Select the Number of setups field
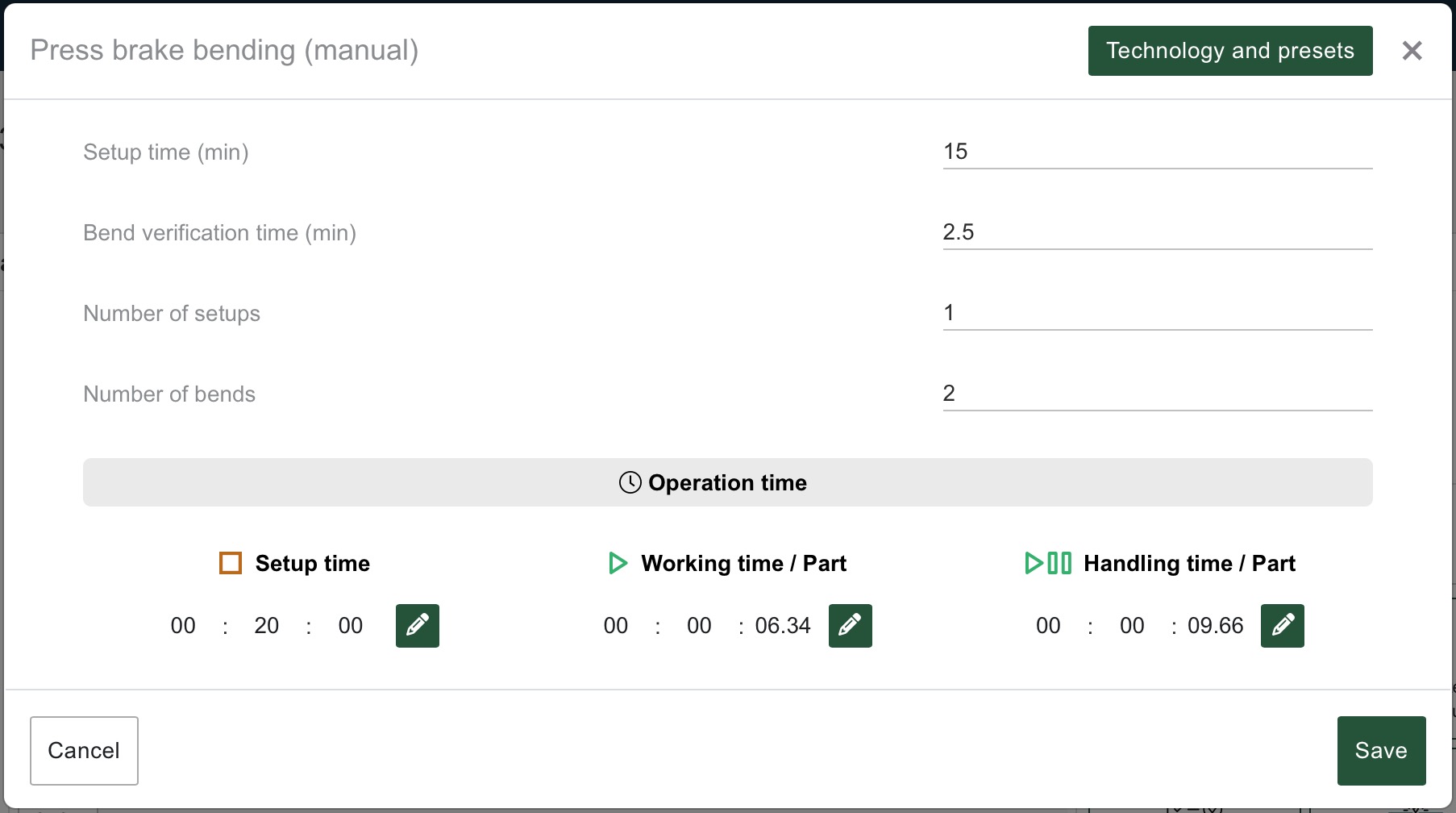This screenshot has width=1456, height=813. (1157, 313)
